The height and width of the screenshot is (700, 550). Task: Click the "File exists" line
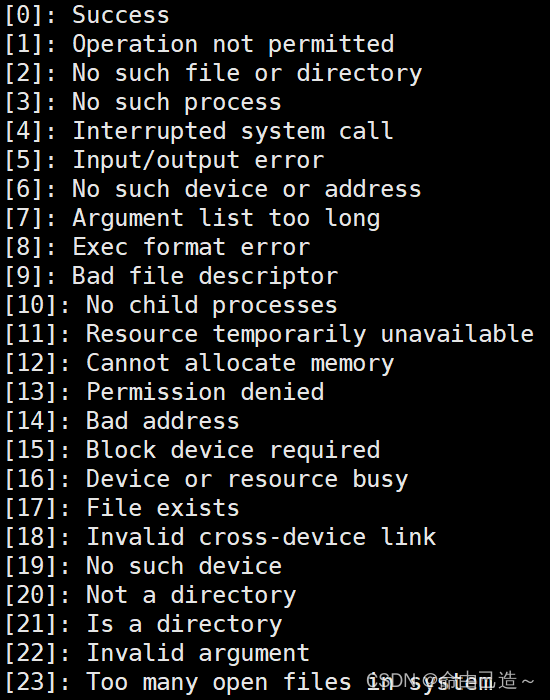tap(163, 508)
